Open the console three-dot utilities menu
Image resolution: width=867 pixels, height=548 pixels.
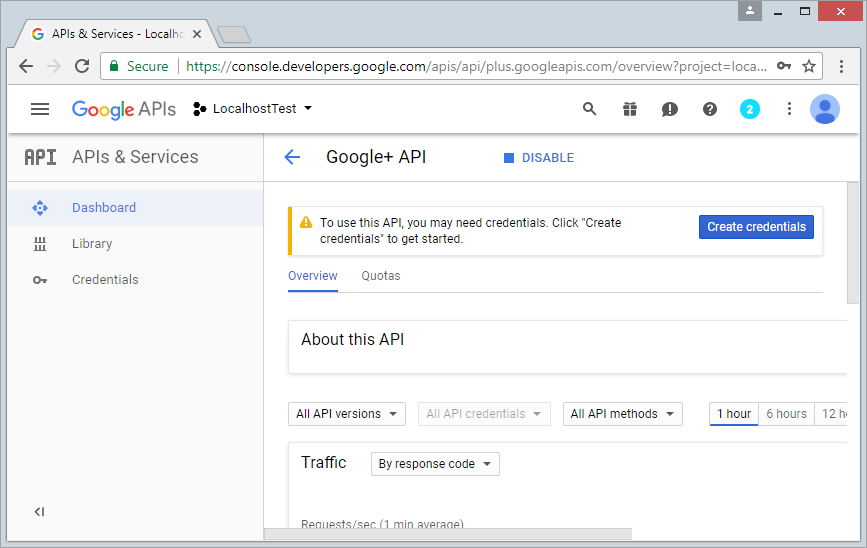(789, 109)
